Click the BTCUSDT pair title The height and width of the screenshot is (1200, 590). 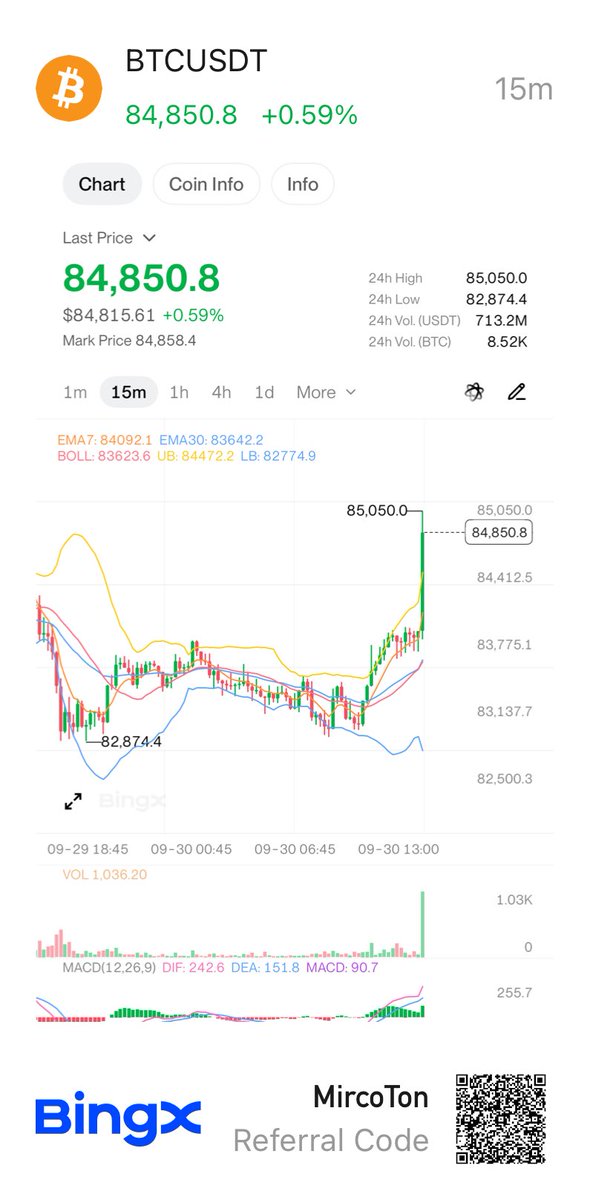(196, 61)
